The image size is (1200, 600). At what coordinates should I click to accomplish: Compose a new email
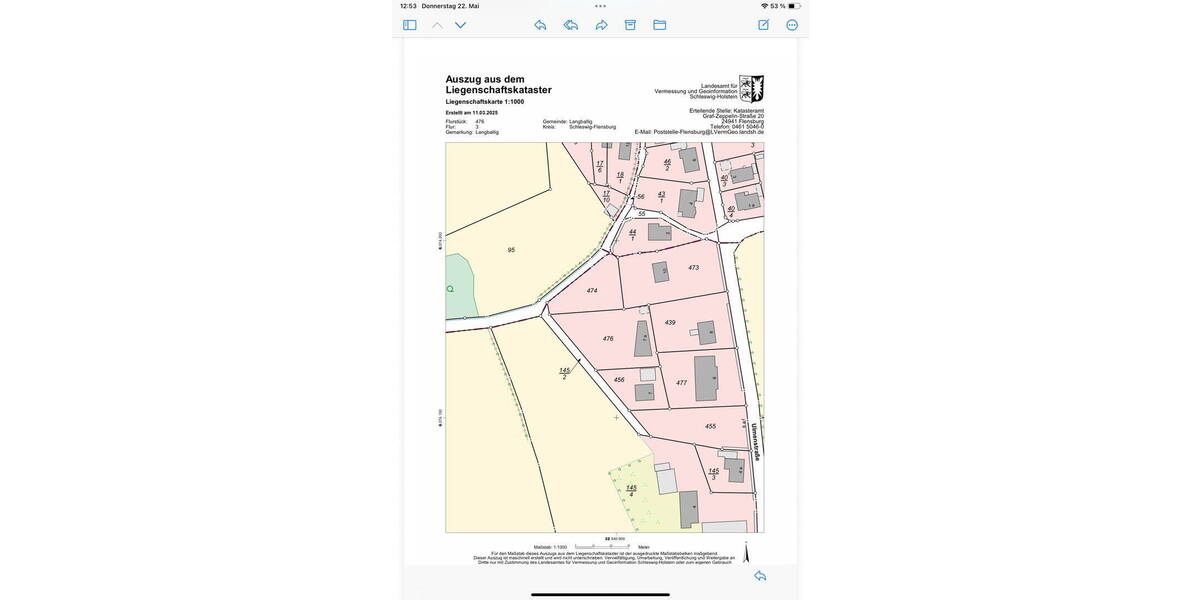pyautogui.click(x=763, y=25)
